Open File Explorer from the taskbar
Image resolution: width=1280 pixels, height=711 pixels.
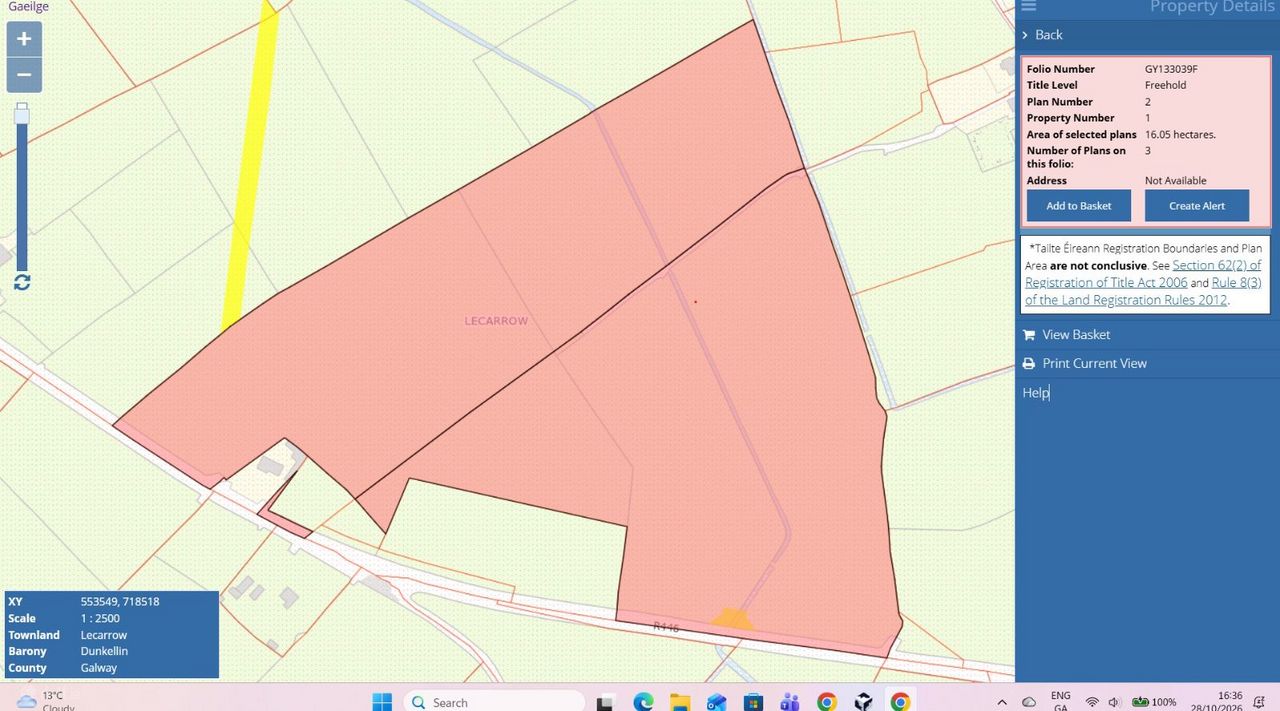[680, 702]
